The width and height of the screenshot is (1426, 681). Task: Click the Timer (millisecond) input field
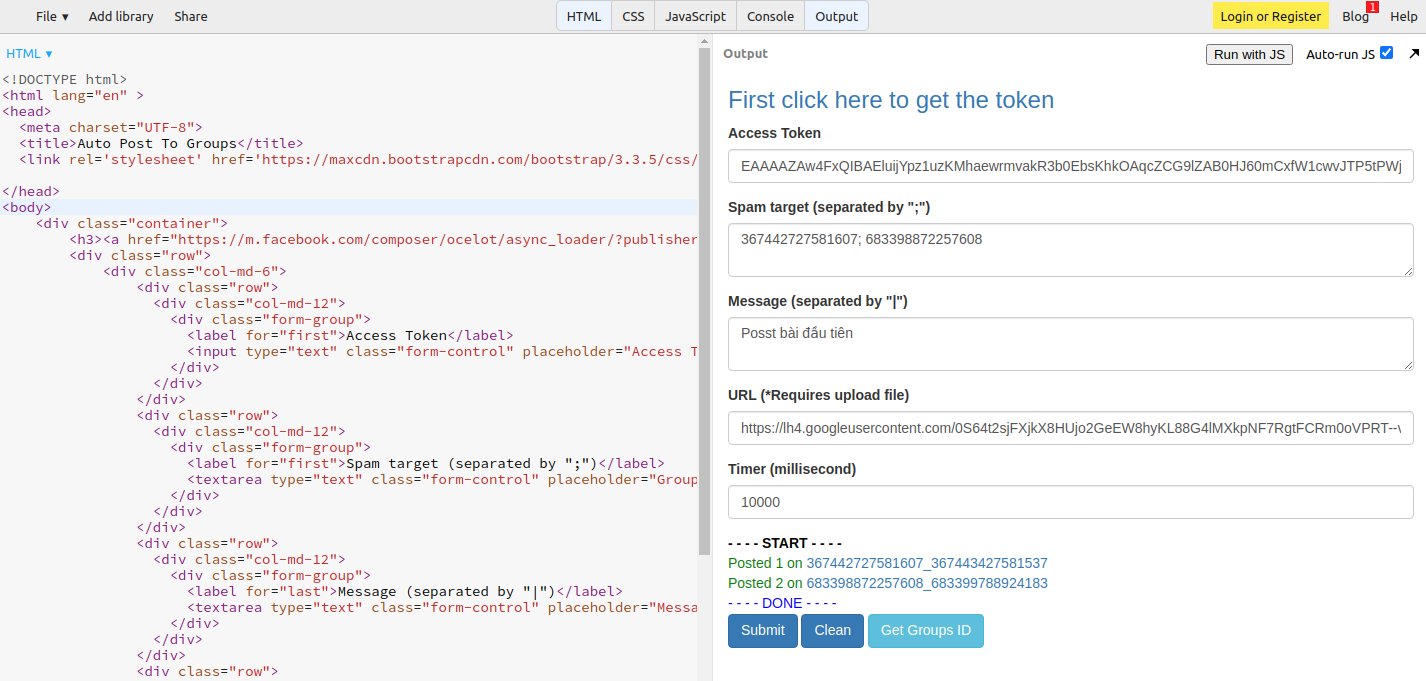point(1070,502)
